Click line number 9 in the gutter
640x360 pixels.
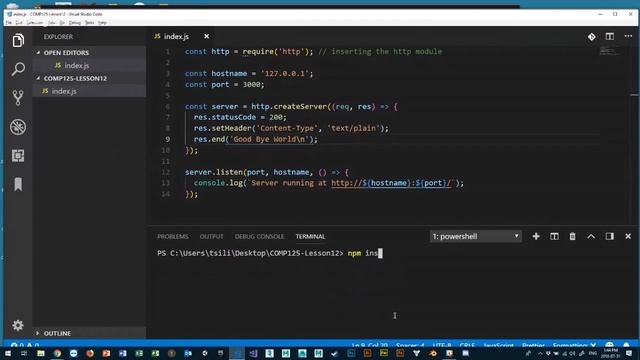[167, 139]
